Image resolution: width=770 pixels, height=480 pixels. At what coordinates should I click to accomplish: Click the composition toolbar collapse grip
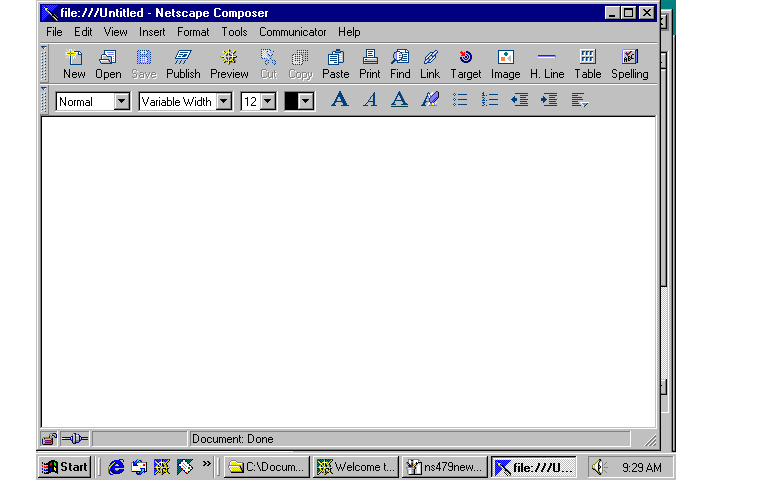click(44, 63)
